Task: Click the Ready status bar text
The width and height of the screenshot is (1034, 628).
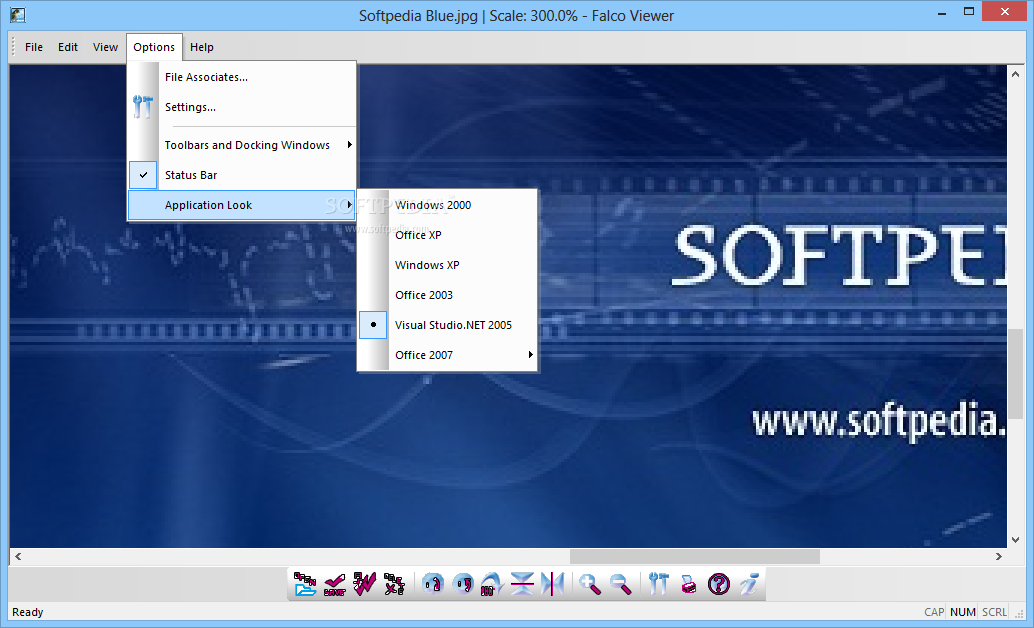Action: pos(28,612)
